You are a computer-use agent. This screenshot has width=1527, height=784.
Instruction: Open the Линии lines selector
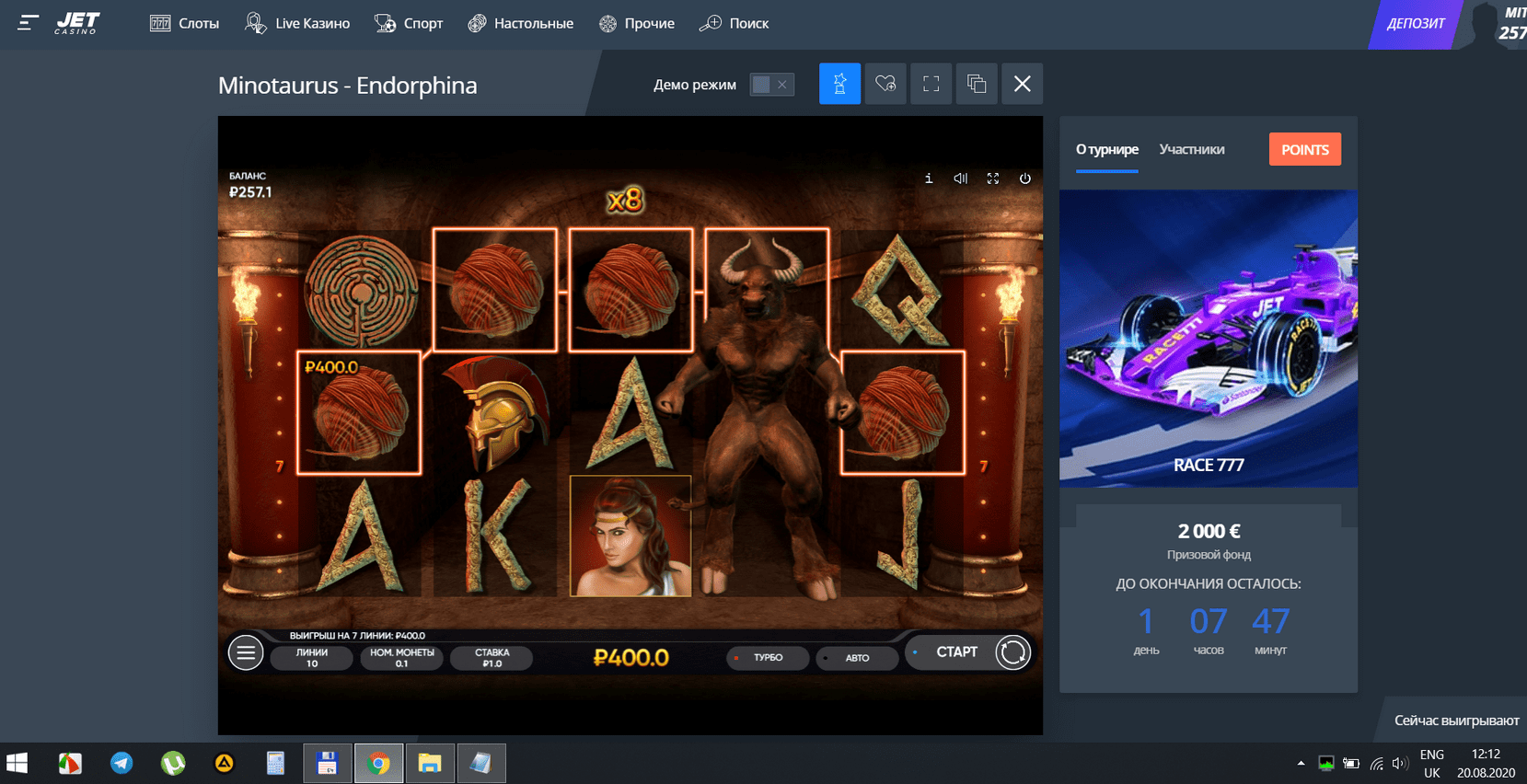click(311, 658)
